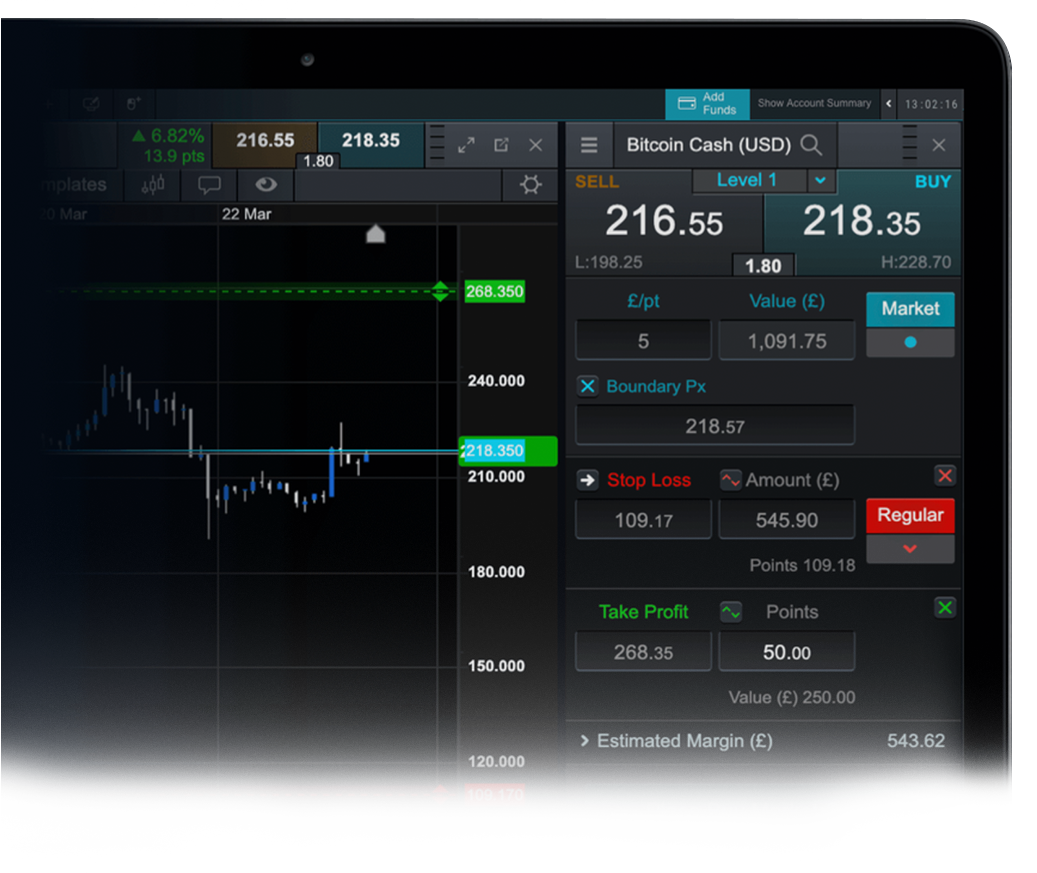Screen dimensions: 1037x873
Task: Click the L:198.25 daily low
Action: point(608,263)
